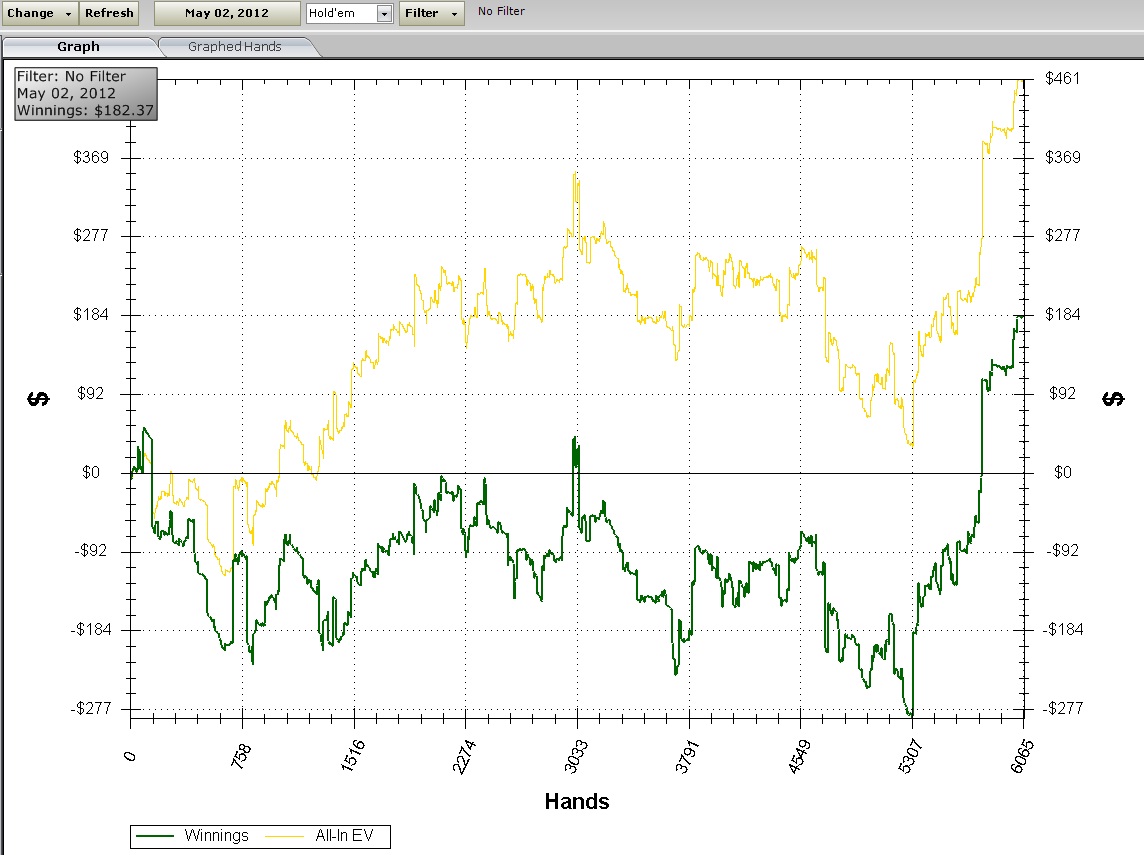The height and width of the screenshot is (855, 1144).
Task: Click the No Filter text beside Filter button
Action: (x=501, y=12)
